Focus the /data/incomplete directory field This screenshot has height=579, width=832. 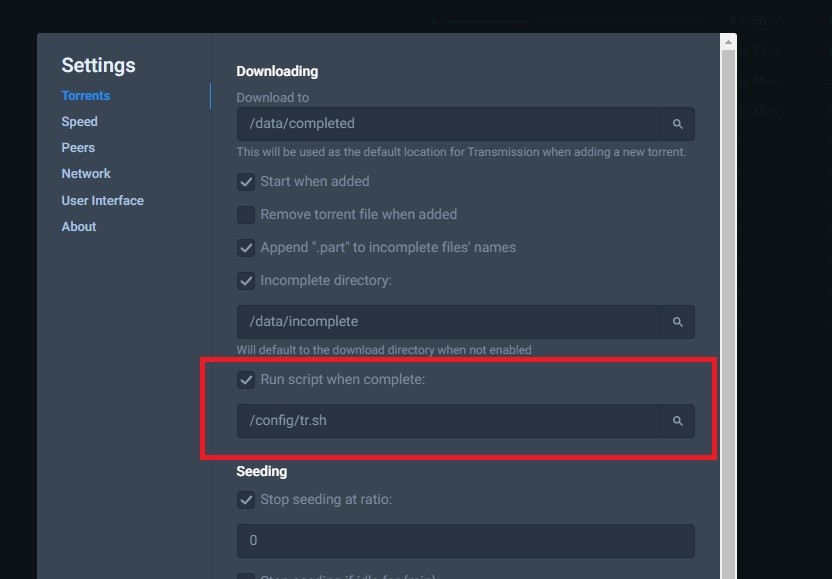coord(448,322)
